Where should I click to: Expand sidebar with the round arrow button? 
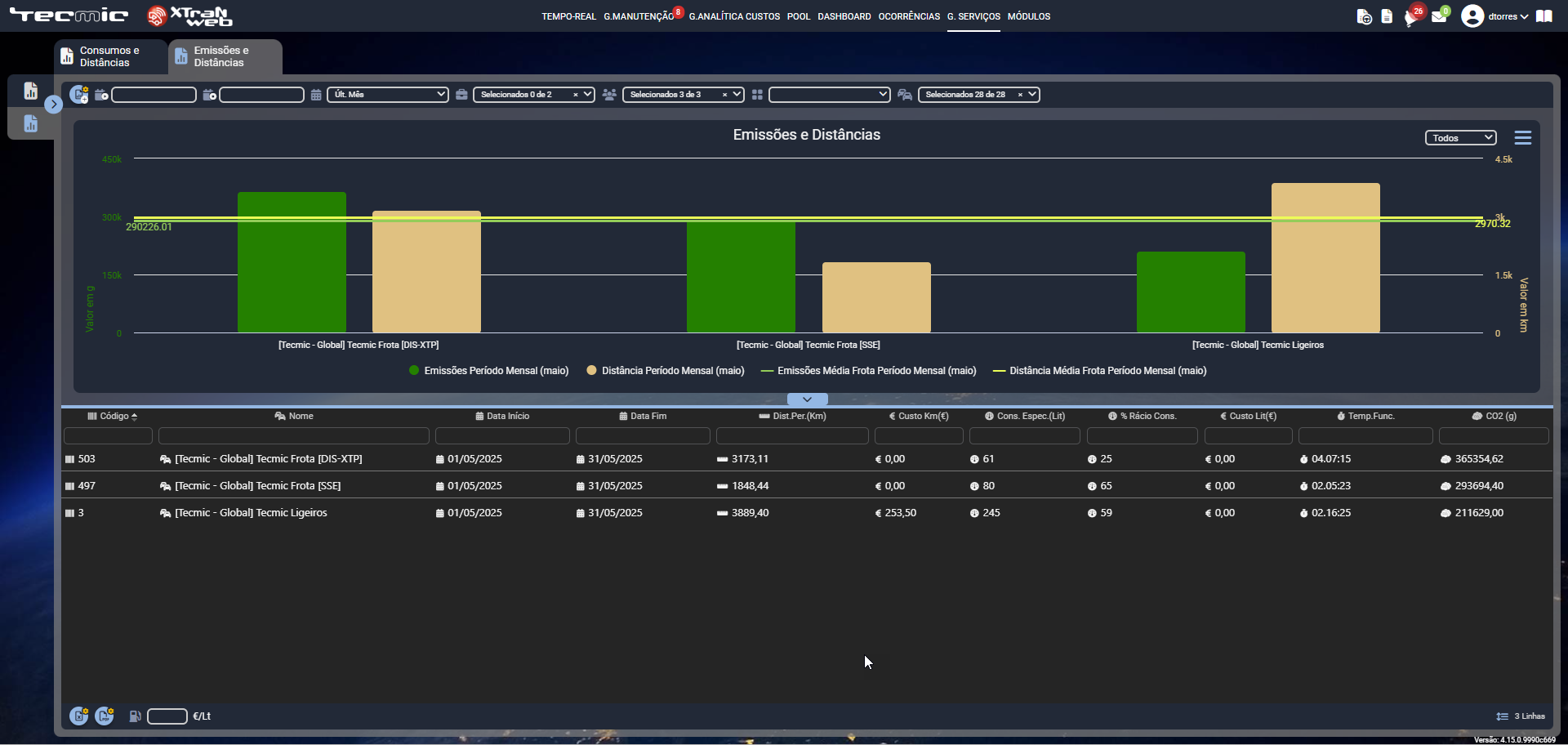click(x=54, y=105)
